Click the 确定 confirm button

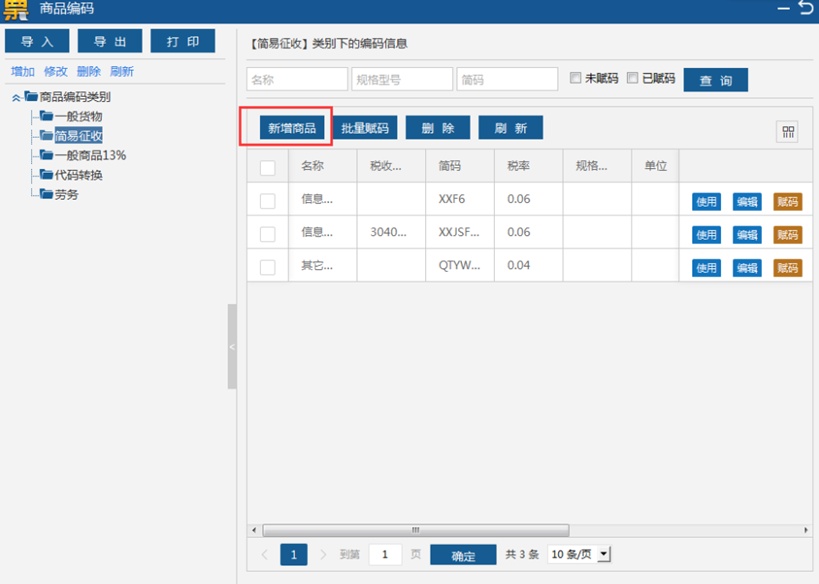click(x=463, y=556)
